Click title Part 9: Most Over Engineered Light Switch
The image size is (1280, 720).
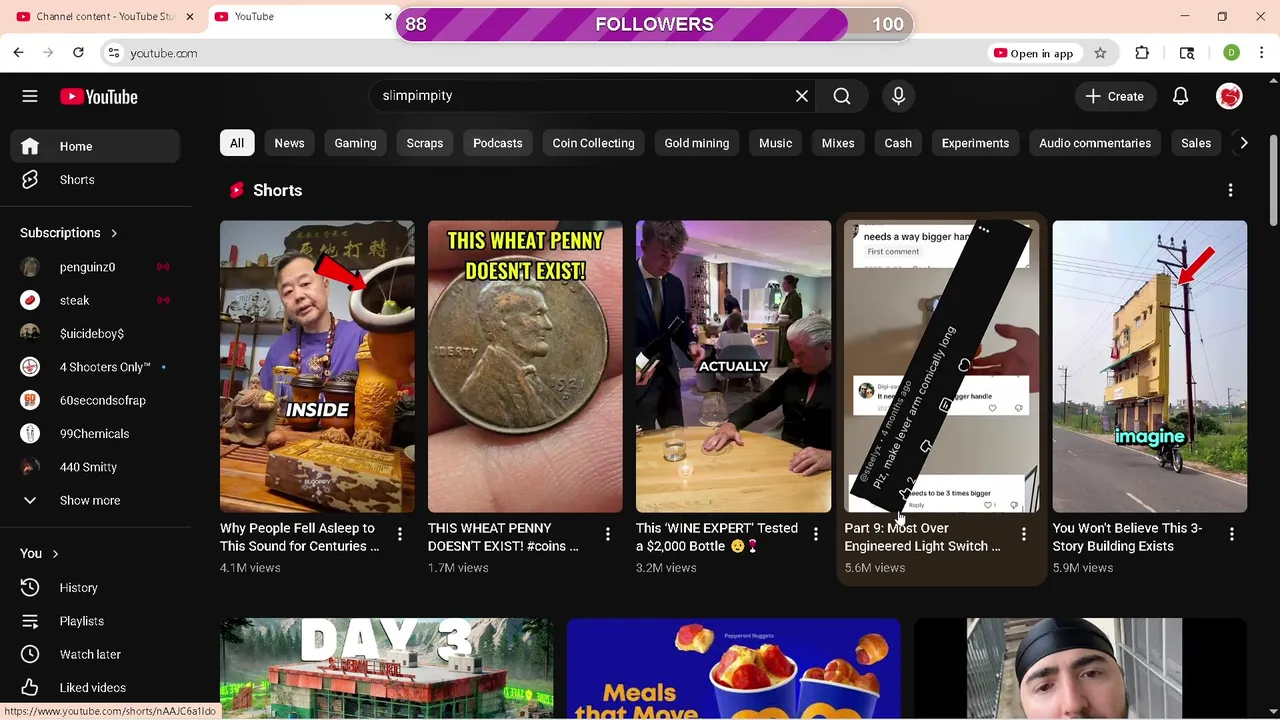[x=922, y=537]
